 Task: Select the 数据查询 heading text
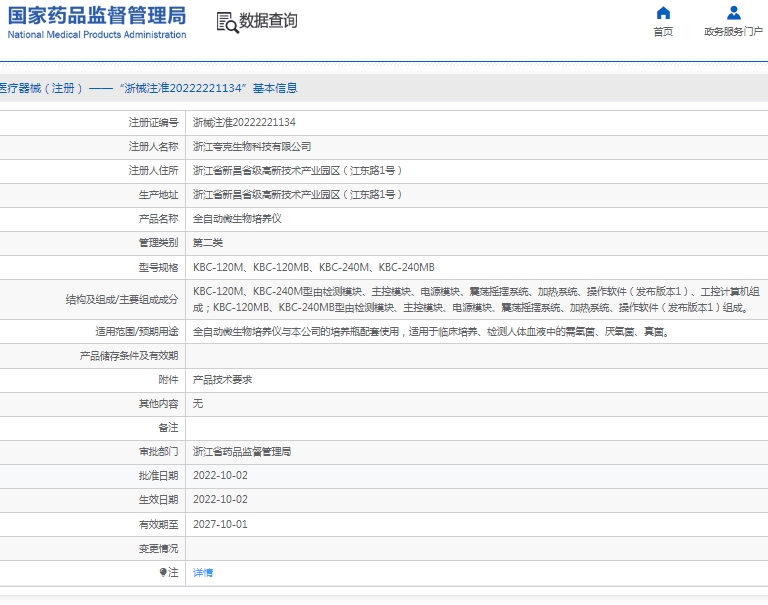(x=268, y=21)
